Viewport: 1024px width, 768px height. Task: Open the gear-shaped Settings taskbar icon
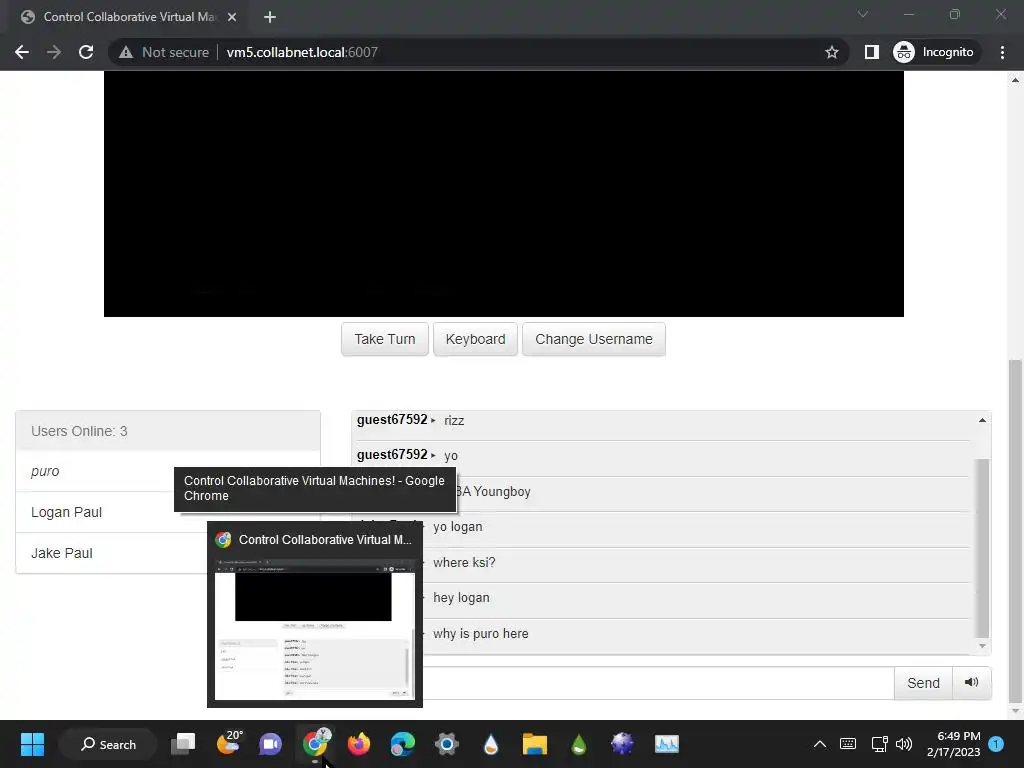(x=447, y=744)
